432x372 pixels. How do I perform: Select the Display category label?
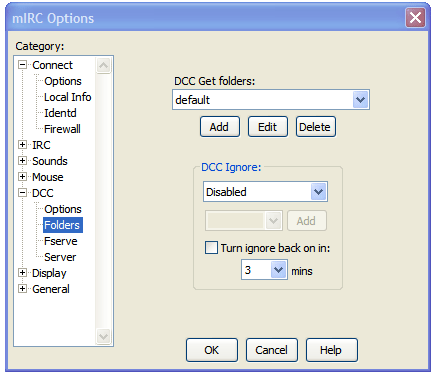coord(49,273)
